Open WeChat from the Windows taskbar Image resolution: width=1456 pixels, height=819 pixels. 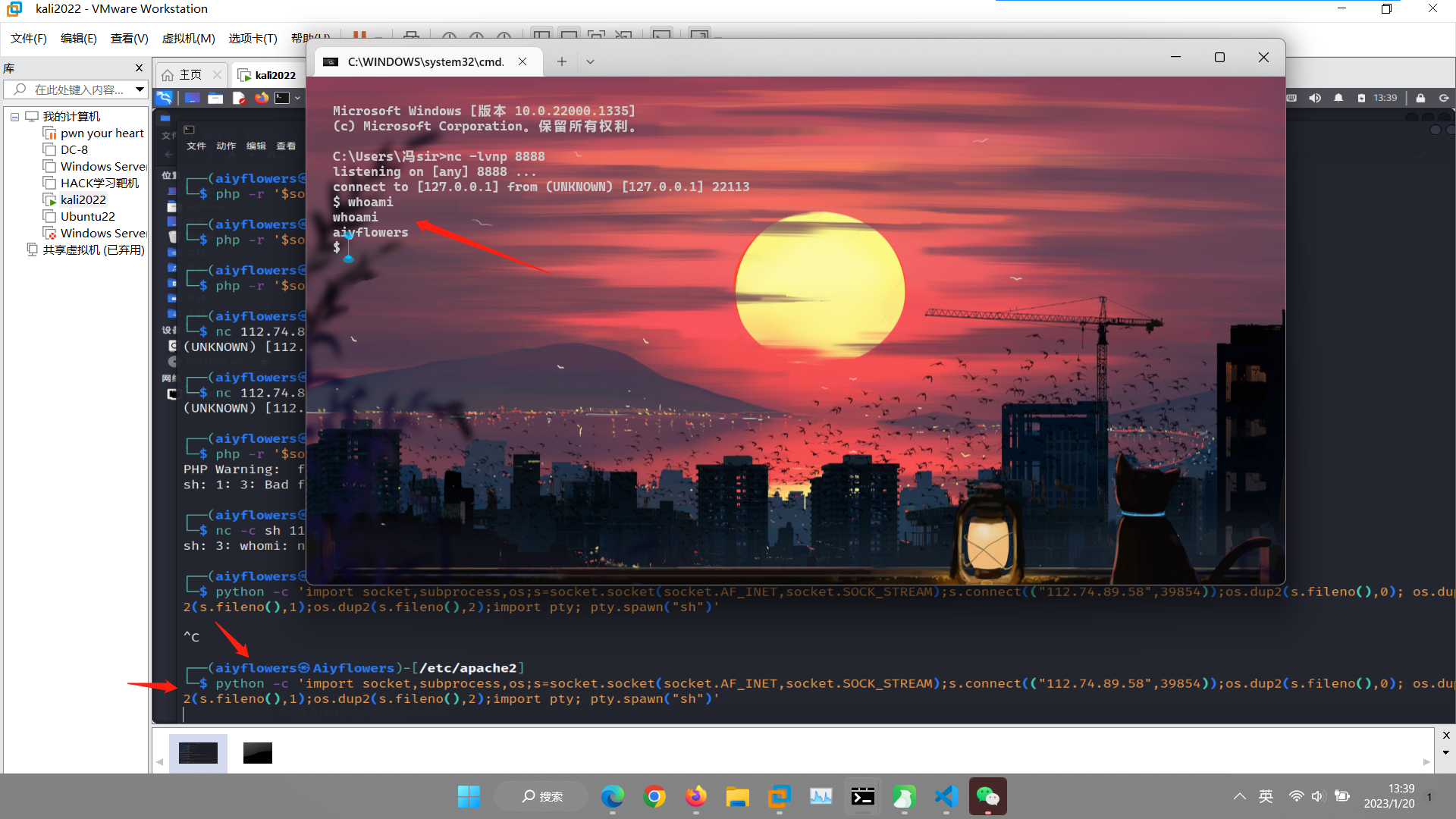(x=987, y=796)
